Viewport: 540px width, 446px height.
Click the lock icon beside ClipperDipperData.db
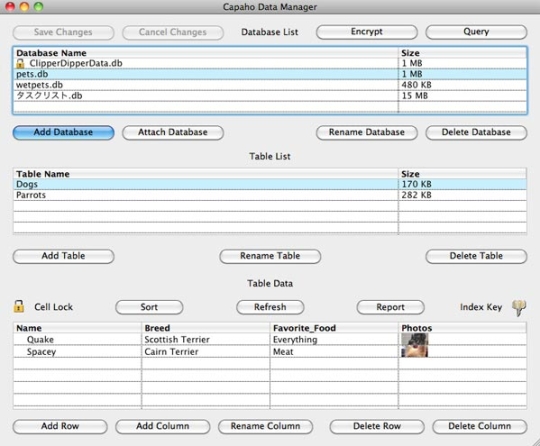pos(20,63)
